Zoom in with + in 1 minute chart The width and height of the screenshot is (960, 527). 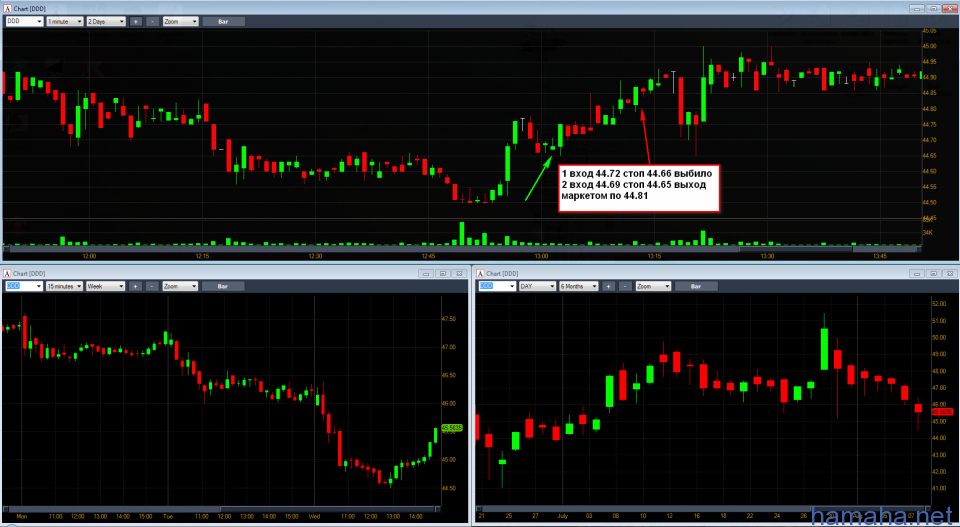pos(135,21)
